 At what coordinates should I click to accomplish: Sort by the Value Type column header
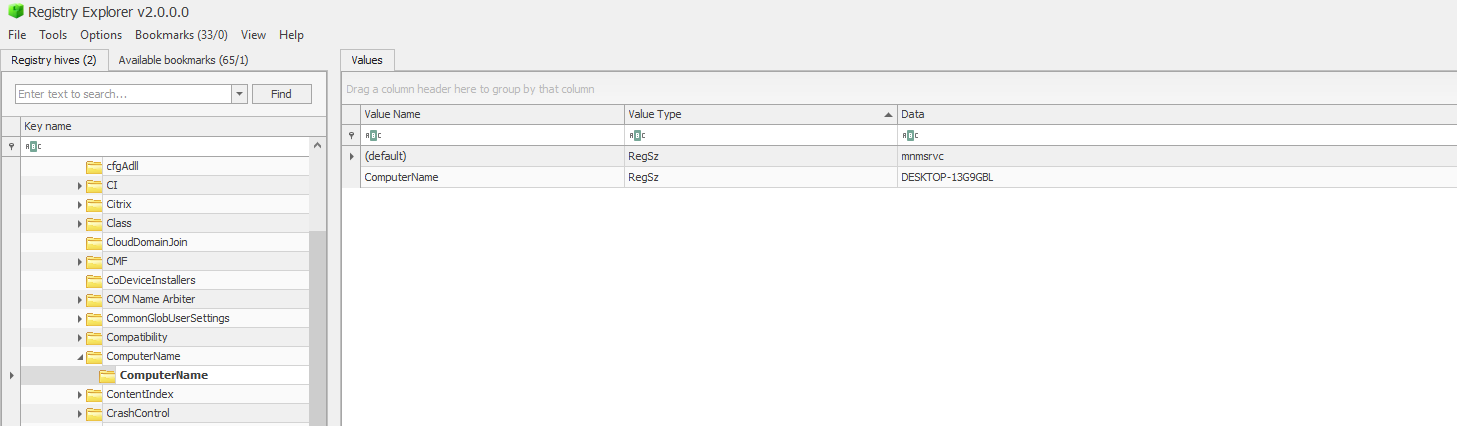click(760, 114)
